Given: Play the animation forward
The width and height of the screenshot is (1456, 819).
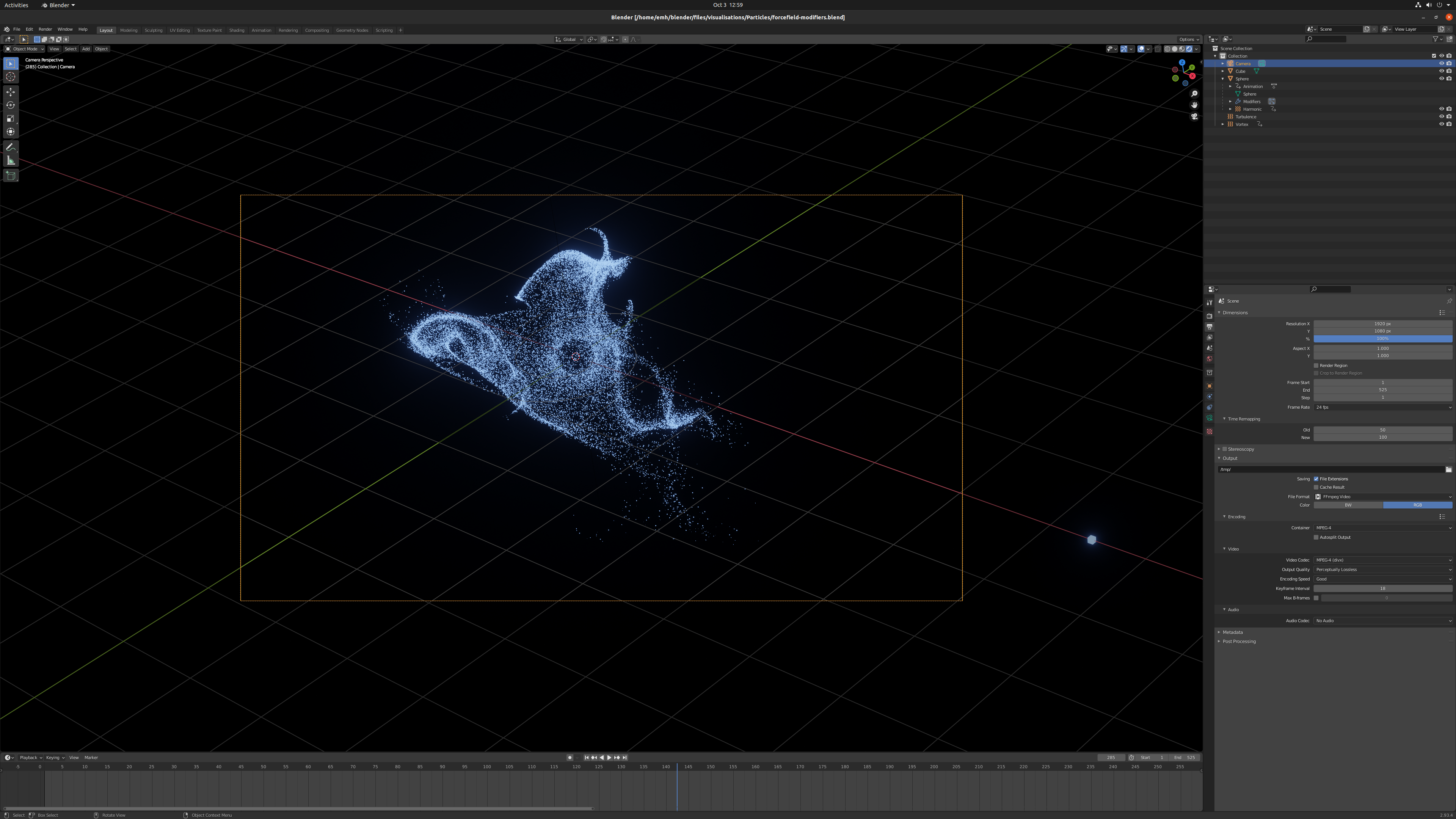Looking at the screenshot, I should click(609, 758).
